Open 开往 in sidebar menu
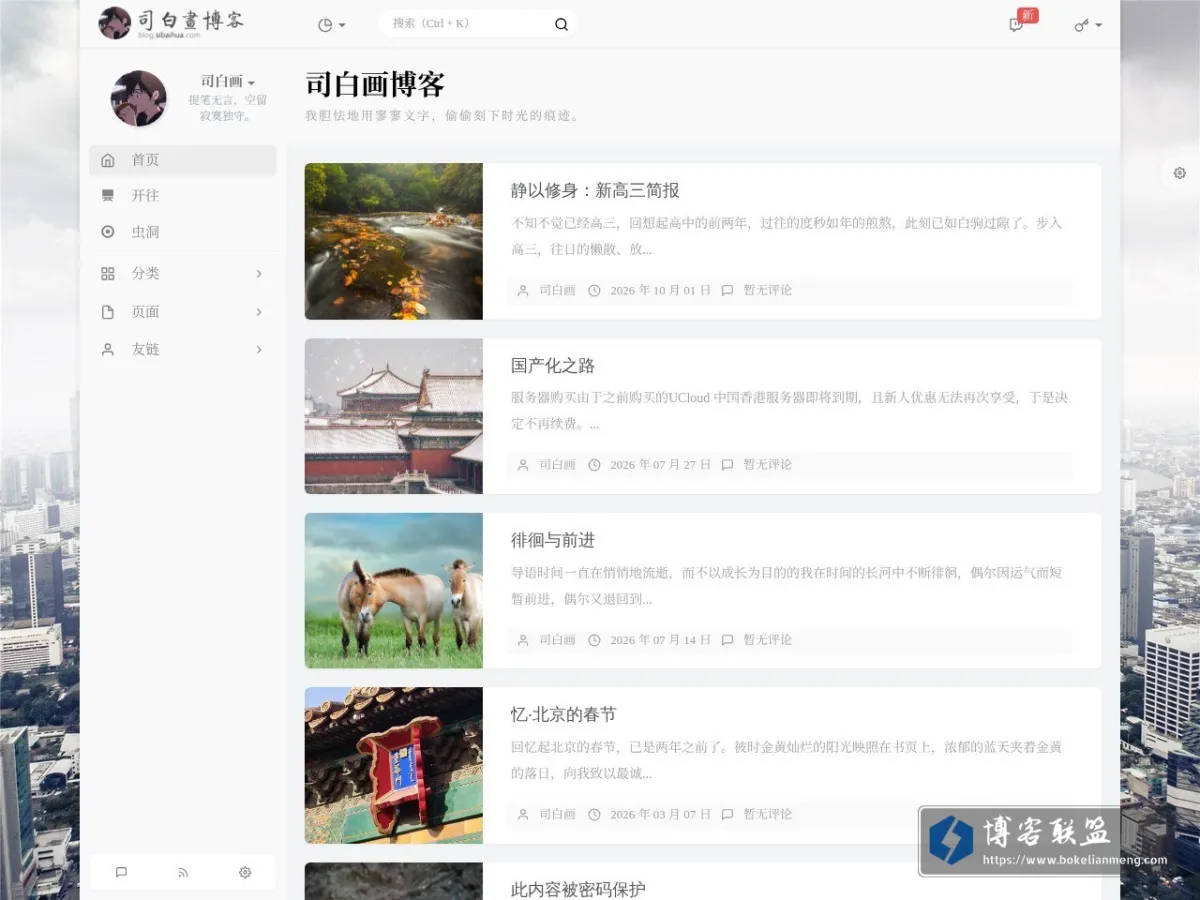 click(x=182, y=196)
